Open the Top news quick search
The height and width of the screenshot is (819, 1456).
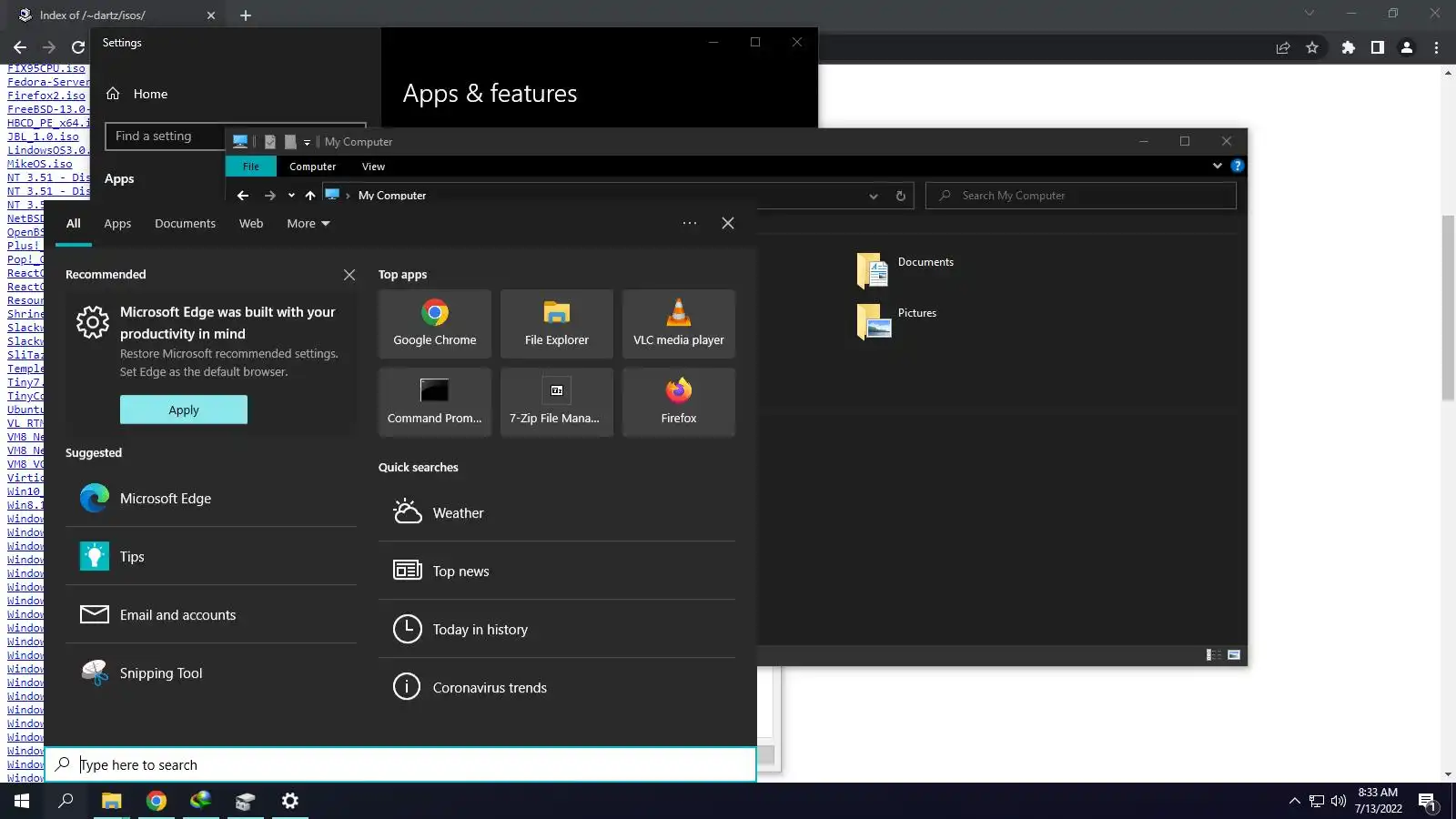click(557, 571)
